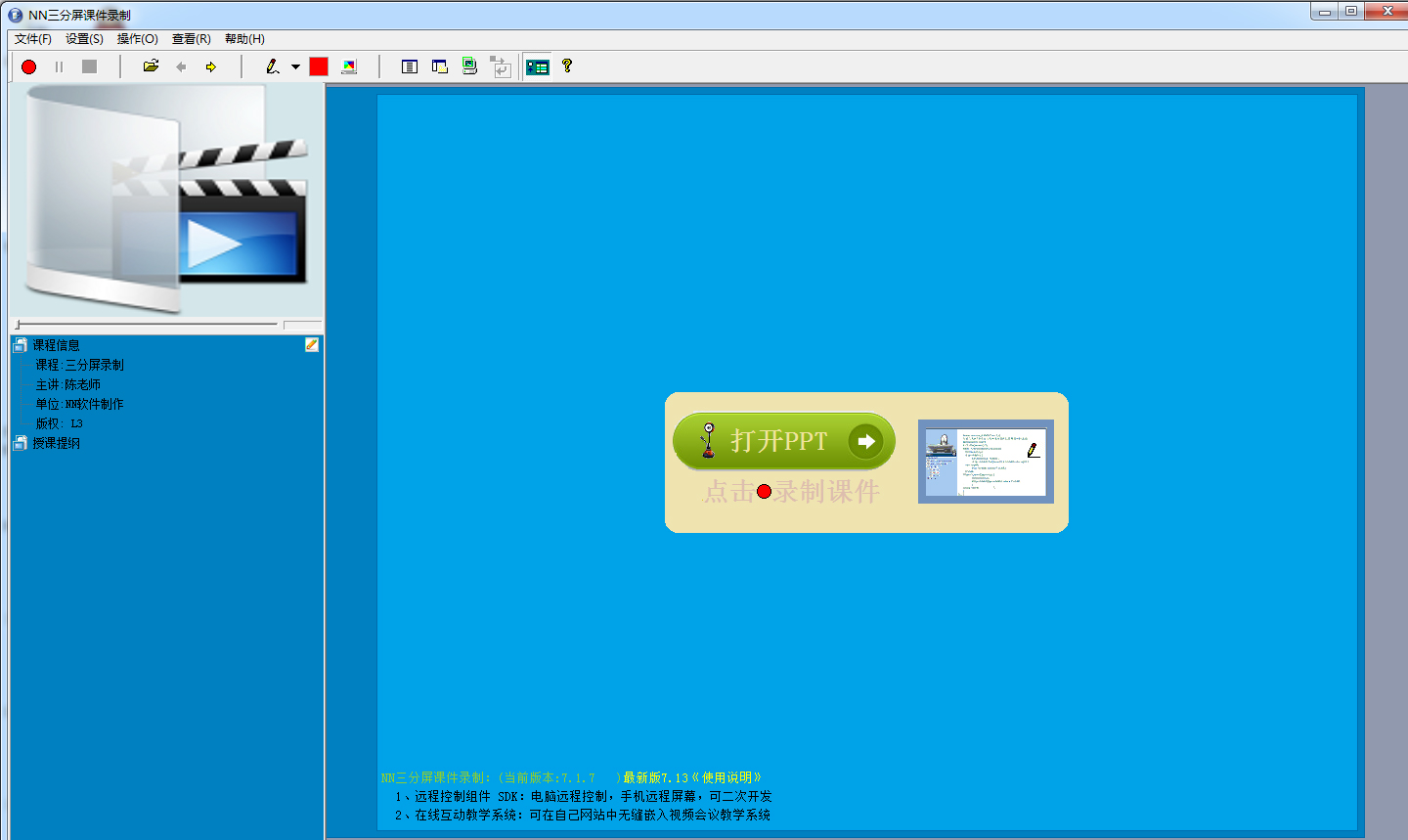
Task: Select the pen annotation tool
Action: coord(273,66)
